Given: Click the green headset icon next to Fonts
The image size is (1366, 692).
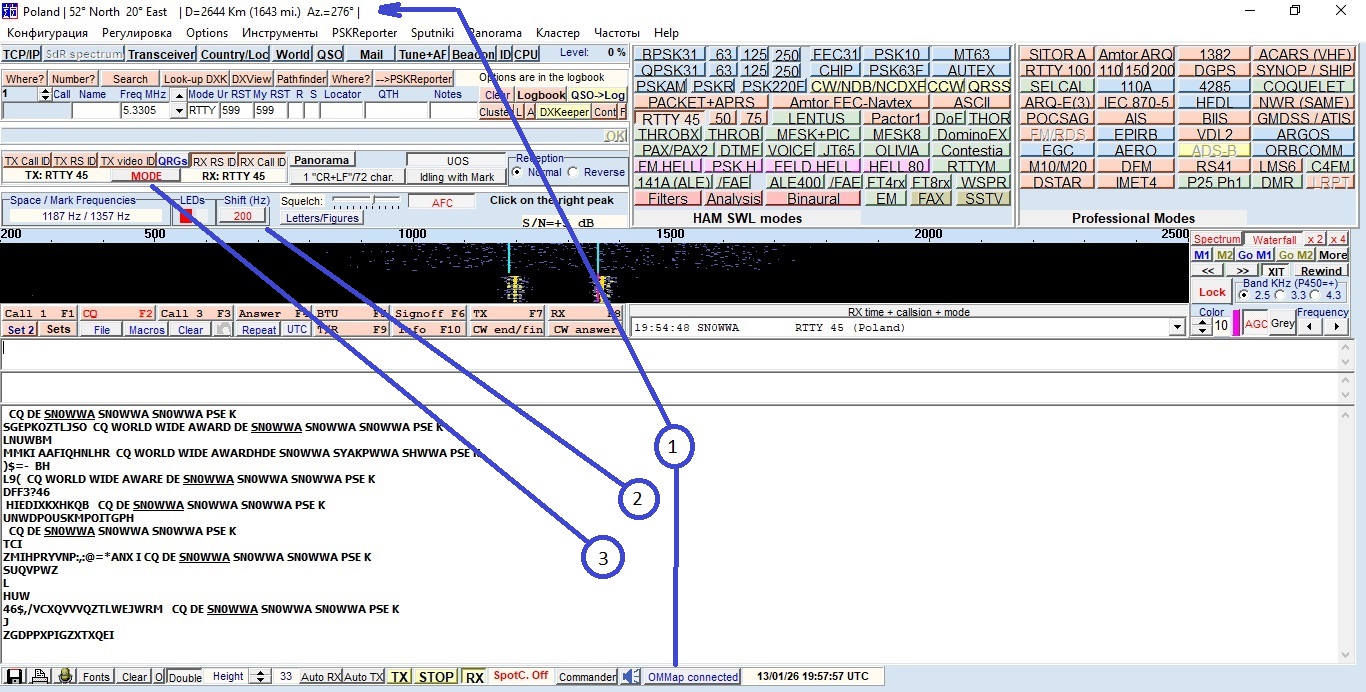Looking at the screenshot, I should [x=65, y=676].
